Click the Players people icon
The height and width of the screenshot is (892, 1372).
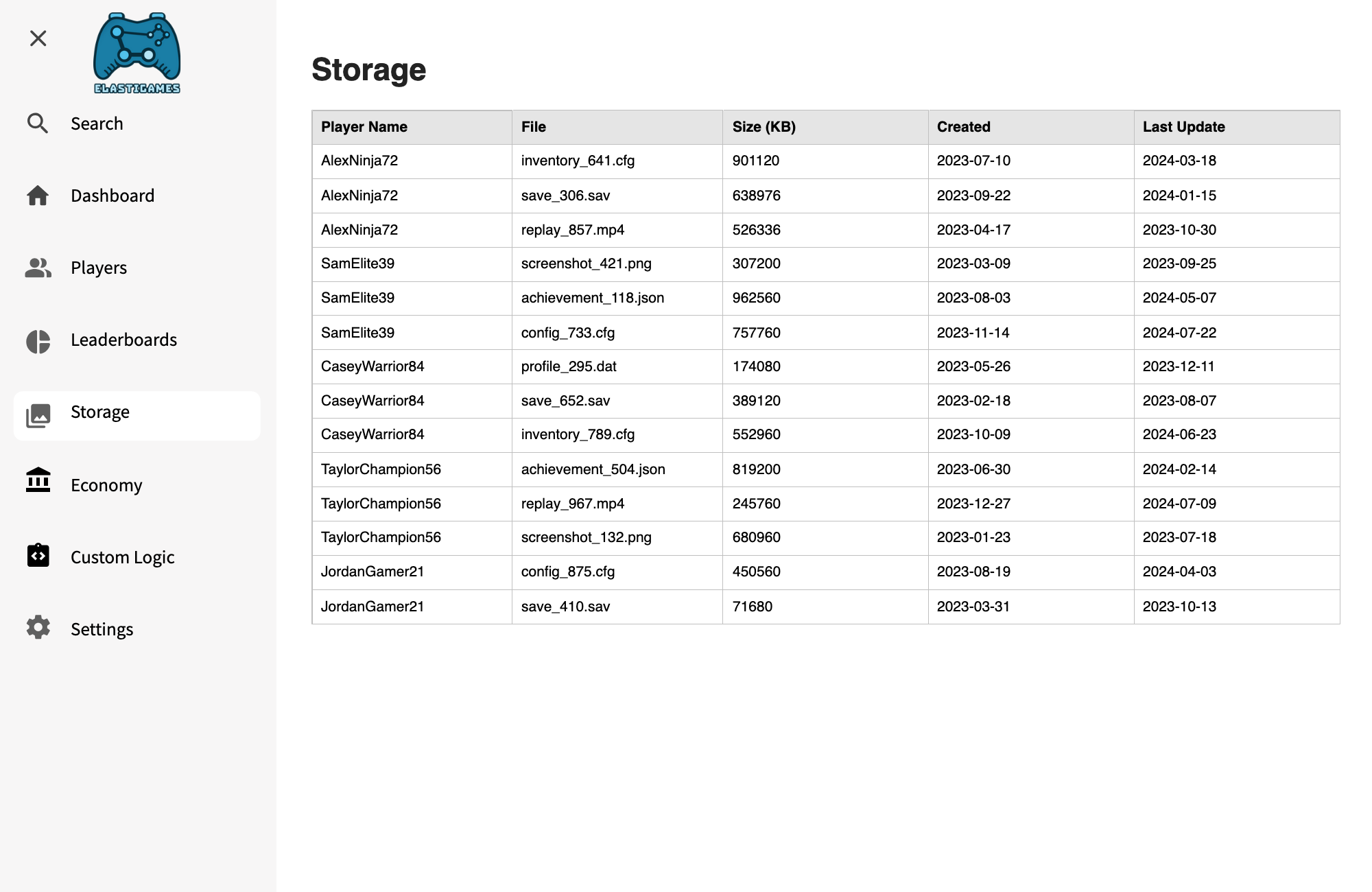[38, 268]
